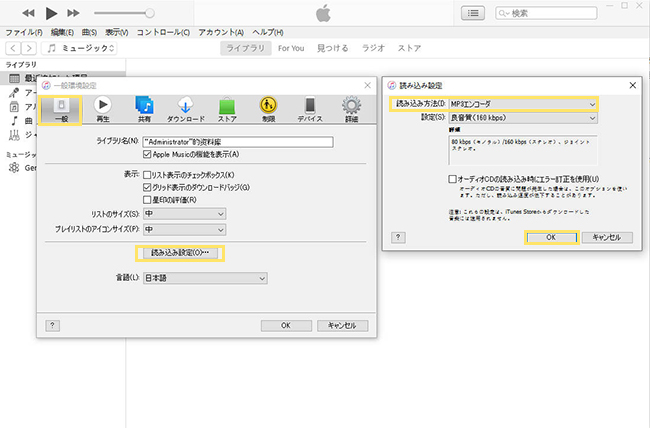Open the 読み込み方法 encoder dropdown
The width and height of the screenshot is (650, 428).
(523, 104)
